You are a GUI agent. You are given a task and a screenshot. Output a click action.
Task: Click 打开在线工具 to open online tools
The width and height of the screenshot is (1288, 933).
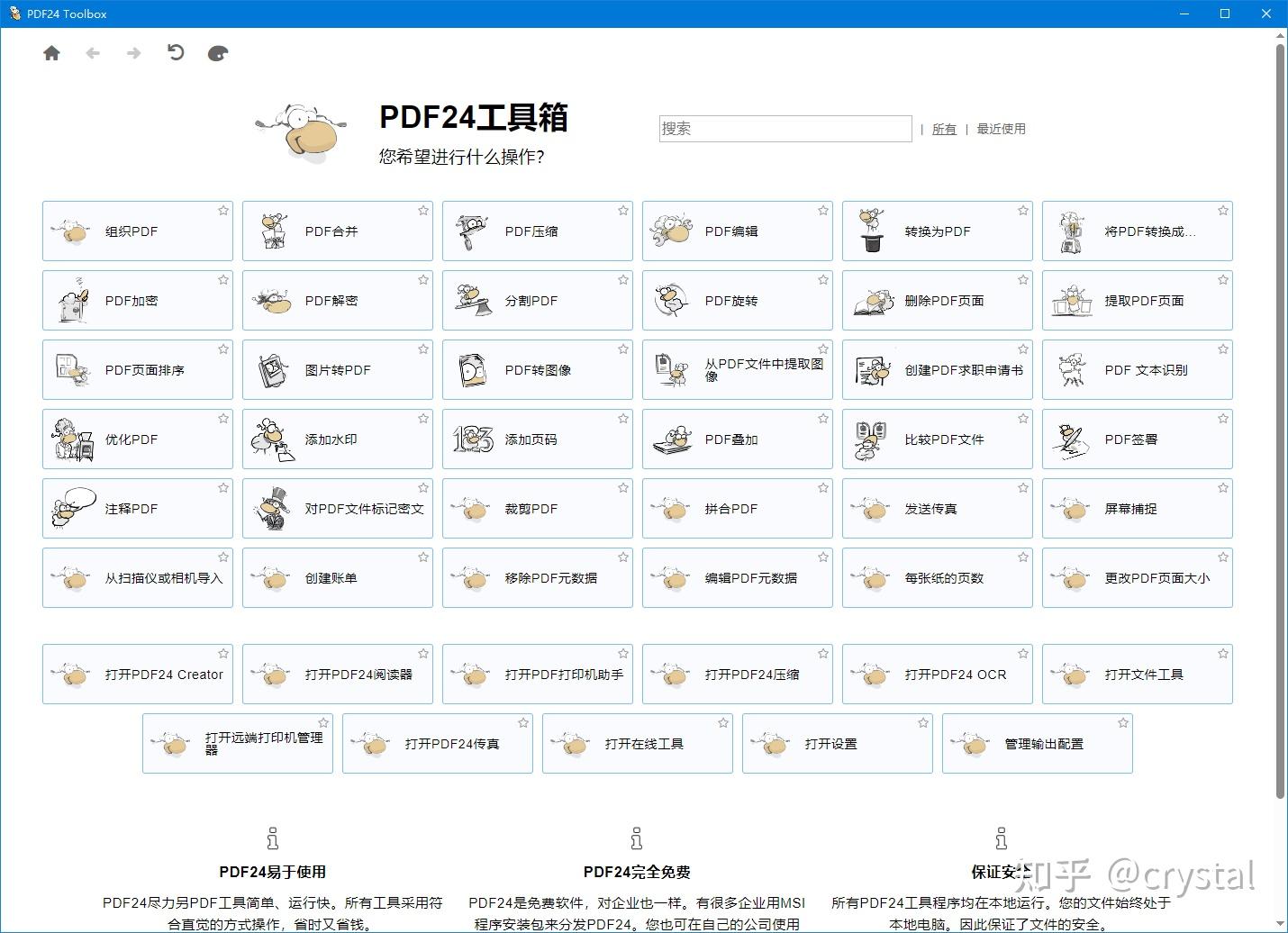click(x=637, y=743)
